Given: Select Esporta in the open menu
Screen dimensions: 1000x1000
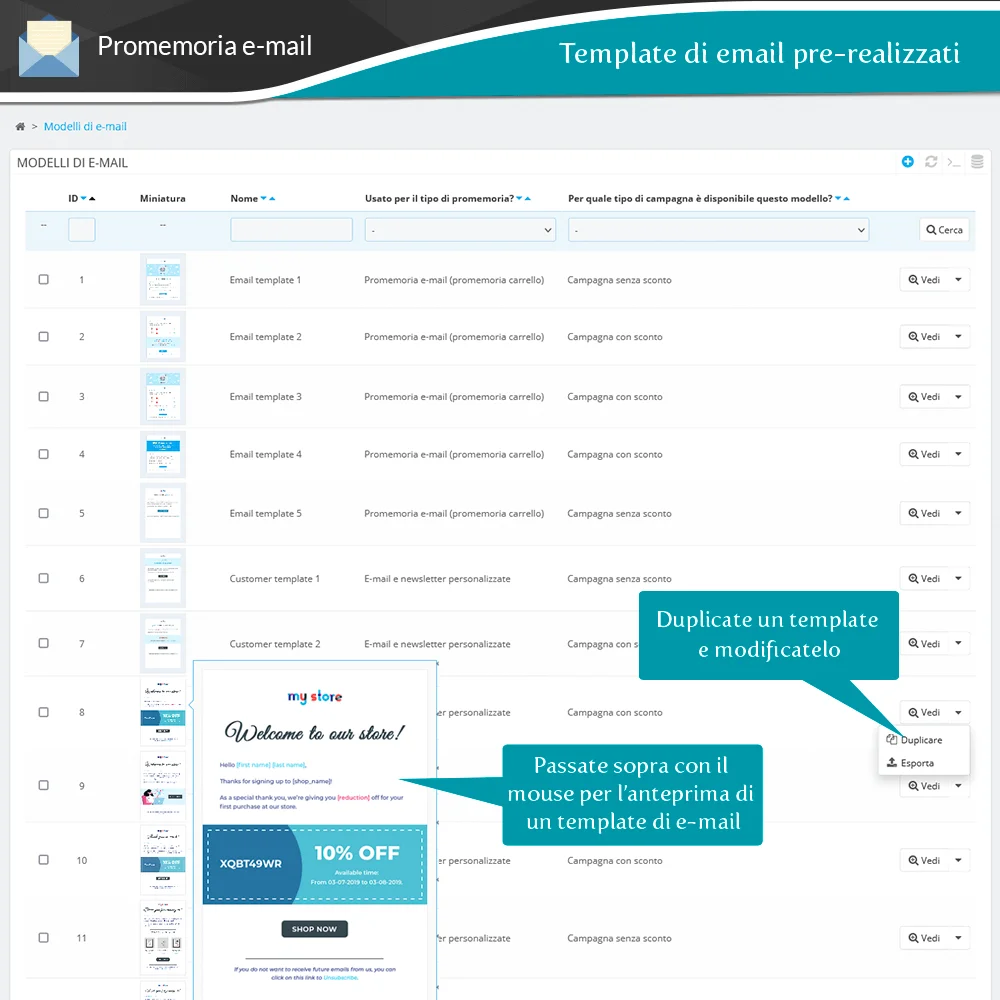Looking at the screenshot, I should click(920, 762).
